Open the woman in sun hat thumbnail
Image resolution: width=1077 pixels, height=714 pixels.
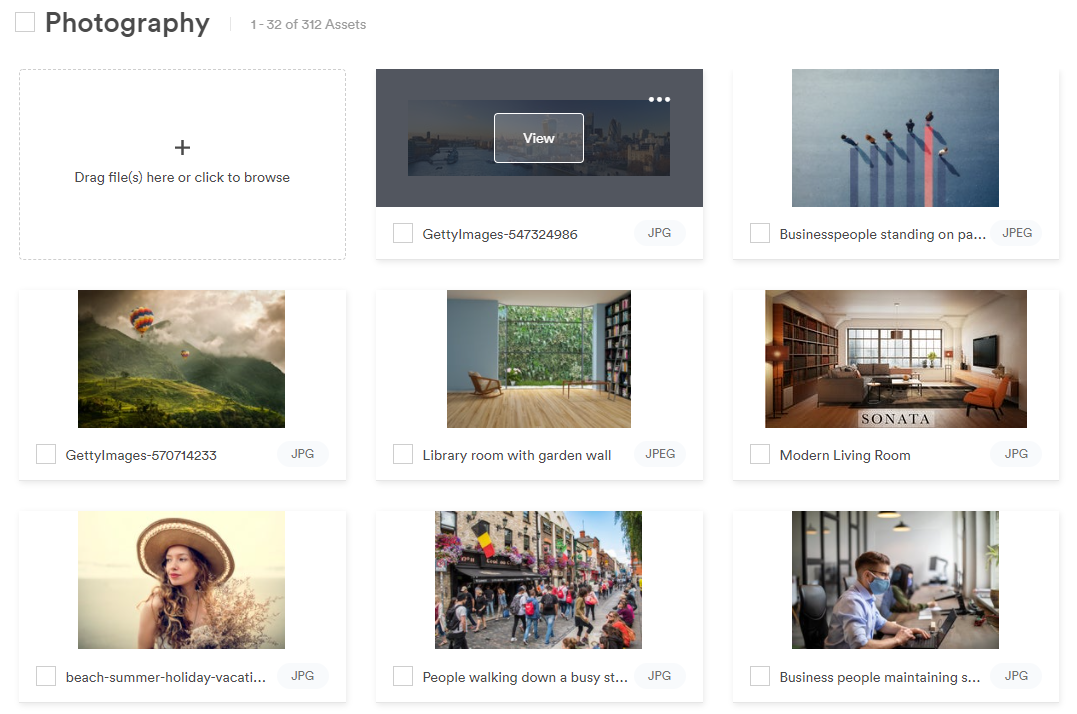[x=181, y=580]
